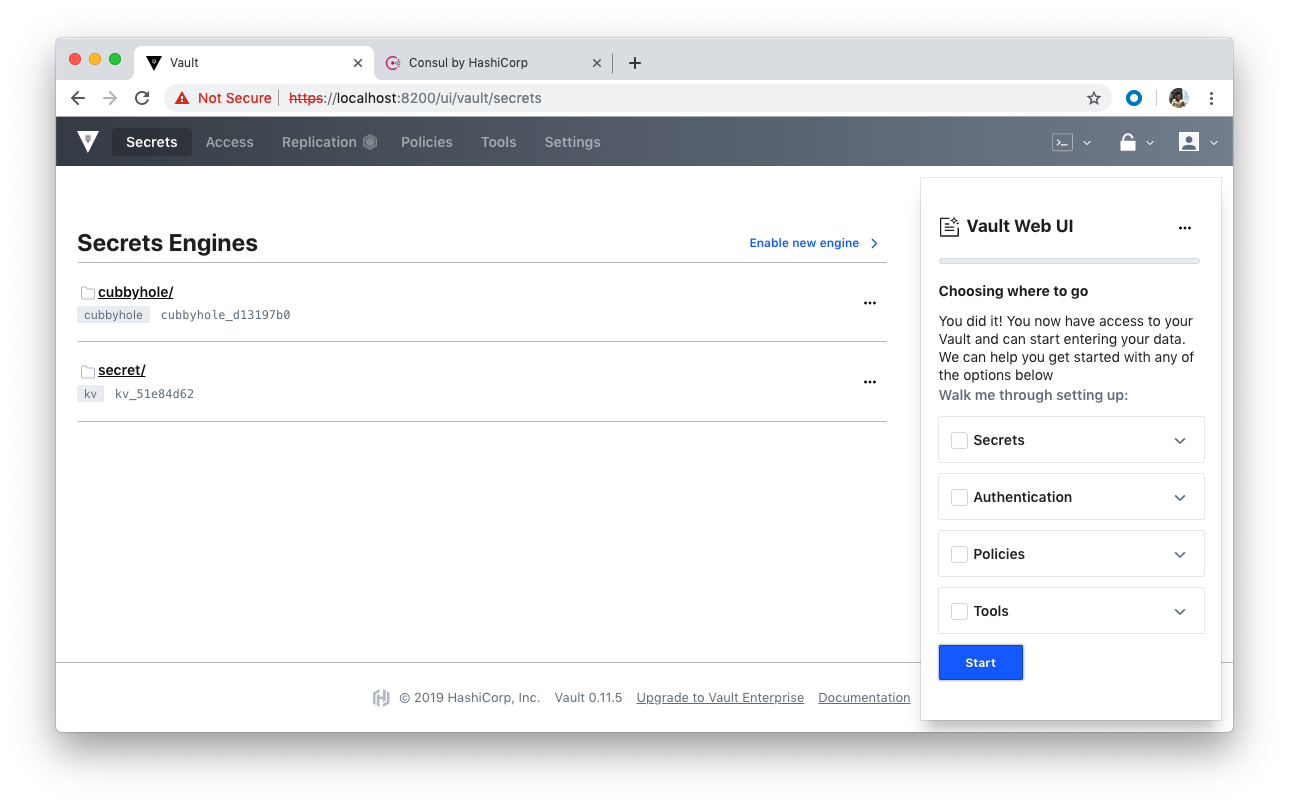Click the Vault Web UI wizard icon
Viewport: 1289px width, 806px height.
(x=949, y=227)
